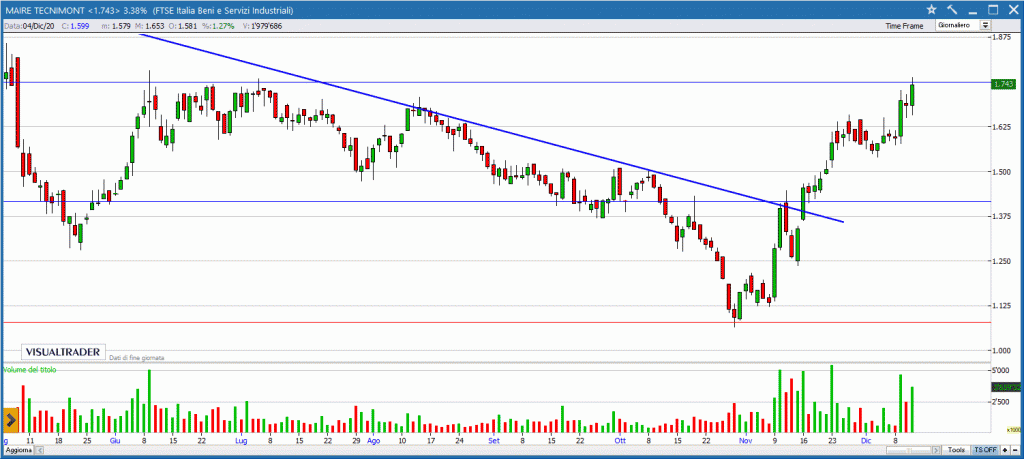The height and width of the screenshot is (459, 1024).
Task: Add chart to favorites with star icon
Action: coord(931,9)
